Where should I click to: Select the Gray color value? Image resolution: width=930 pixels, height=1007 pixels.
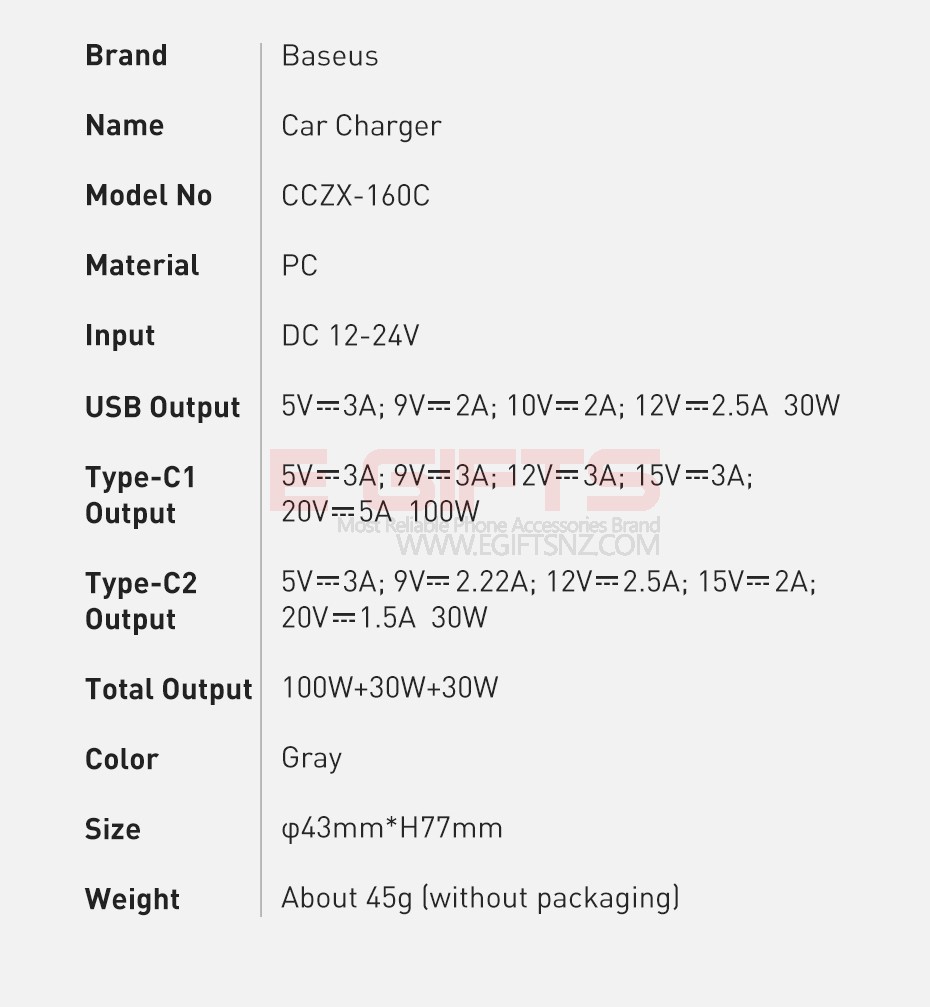coord(312,759)
